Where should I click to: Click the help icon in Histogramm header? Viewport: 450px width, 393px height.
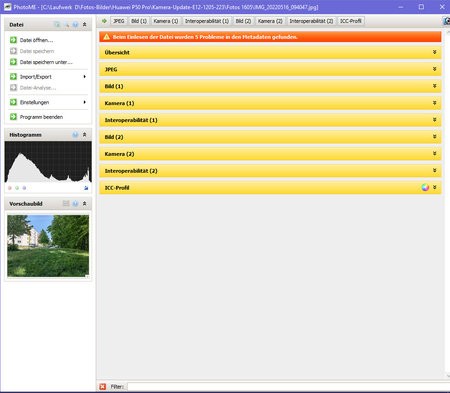coord(75,135)
